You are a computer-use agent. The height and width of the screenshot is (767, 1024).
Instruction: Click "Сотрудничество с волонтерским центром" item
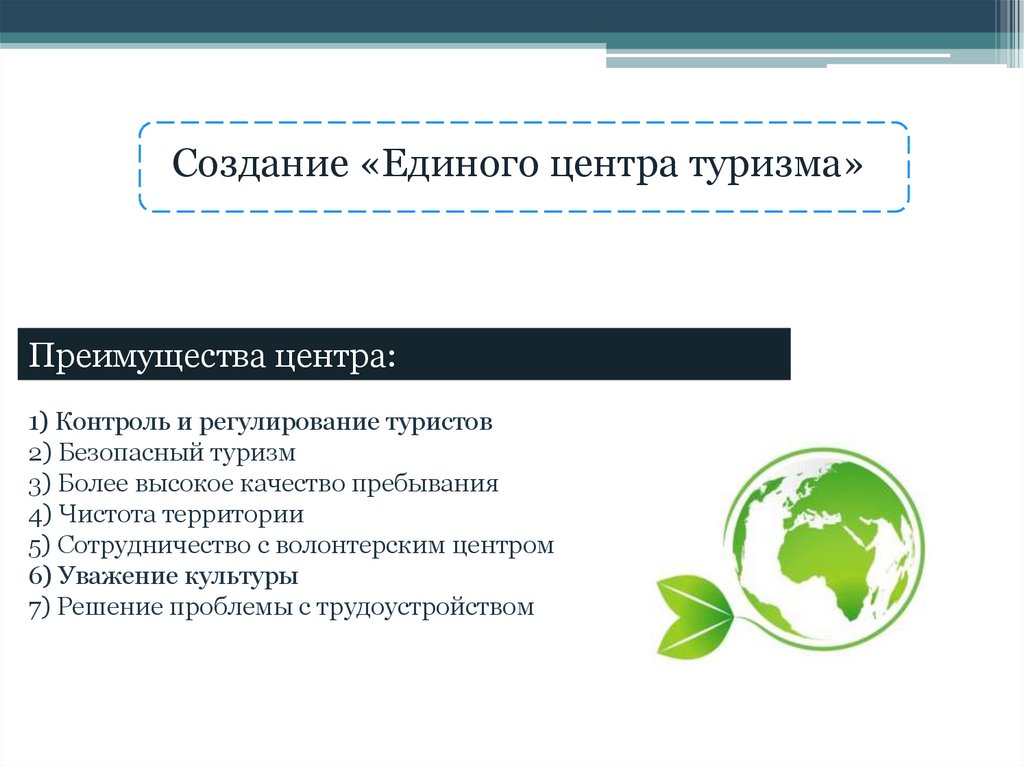tap(291, 546)
